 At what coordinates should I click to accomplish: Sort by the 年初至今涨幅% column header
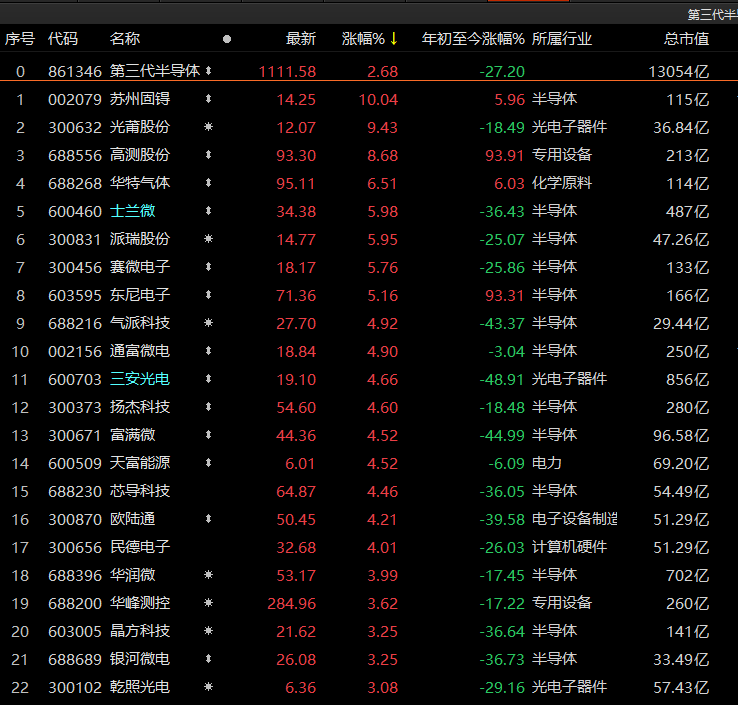tap(473, 39)
